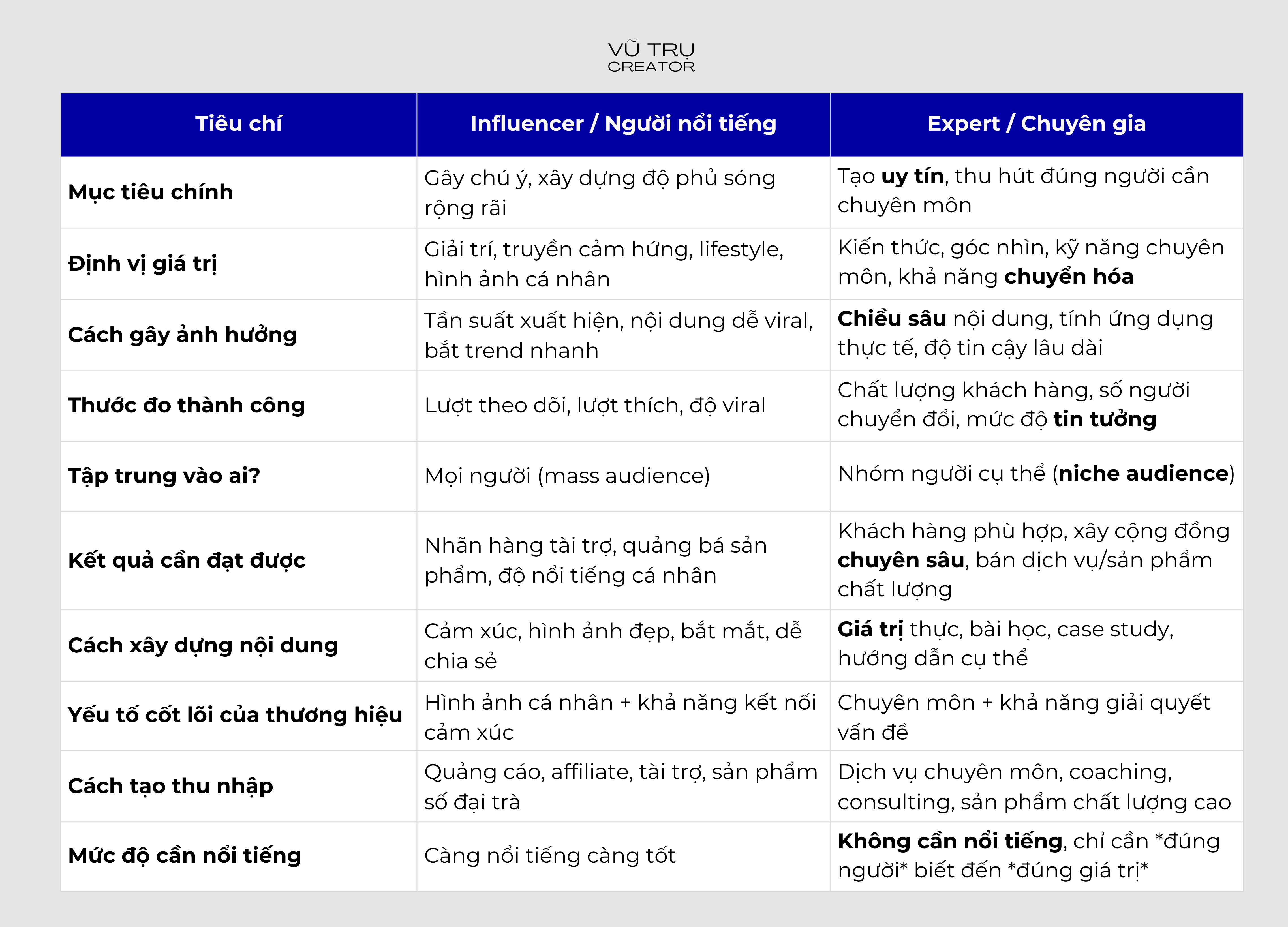
Task: Click the 'Mục tiêu chính' row label
Action: coord(151,192)
